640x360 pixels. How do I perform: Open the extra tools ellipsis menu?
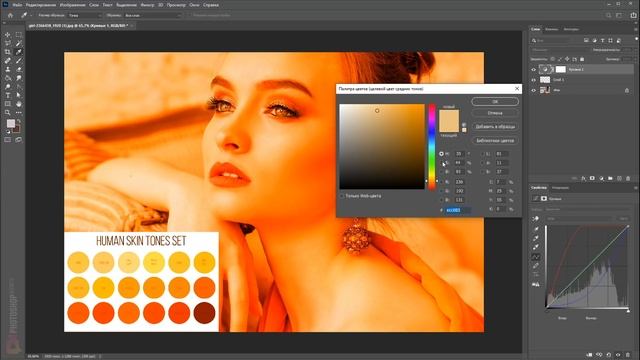(x=19, y=113)
